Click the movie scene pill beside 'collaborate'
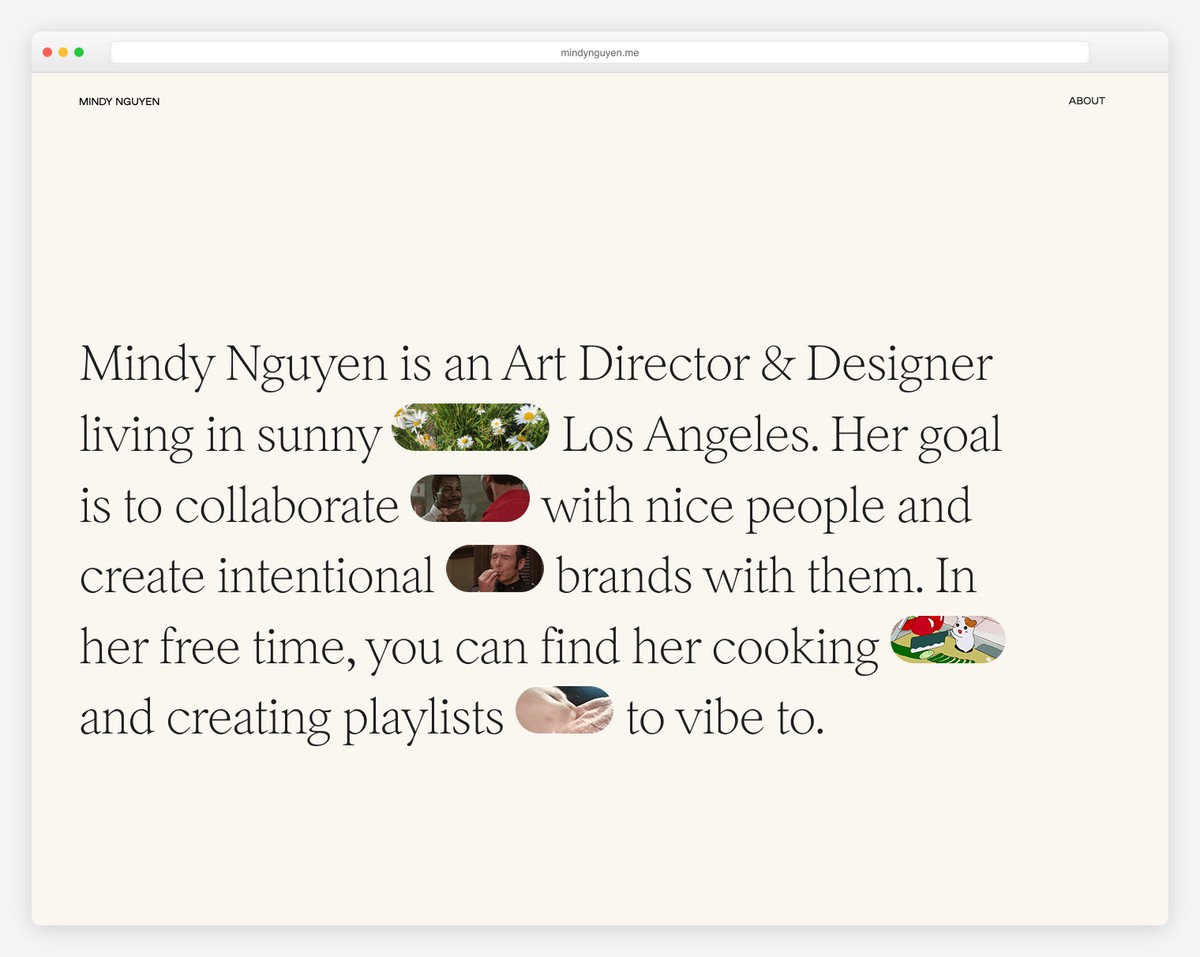The image size is (1200, 957). pos(470,498)
